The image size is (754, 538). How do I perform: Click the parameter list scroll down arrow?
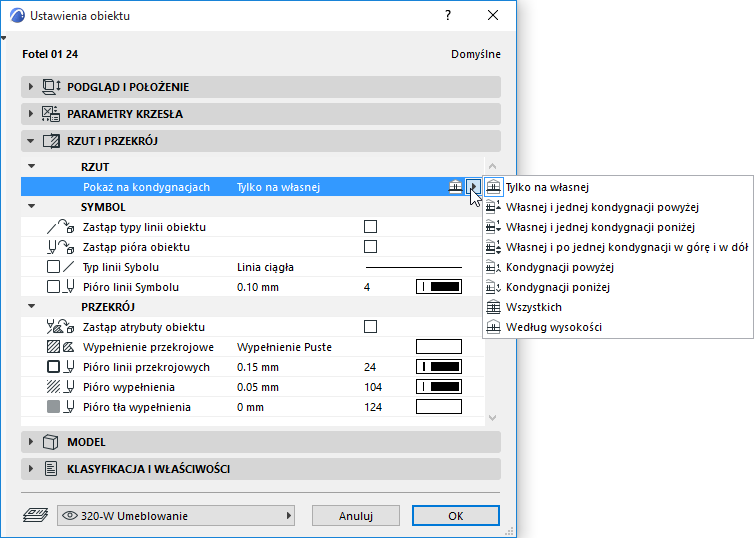(x=492, y=418)
